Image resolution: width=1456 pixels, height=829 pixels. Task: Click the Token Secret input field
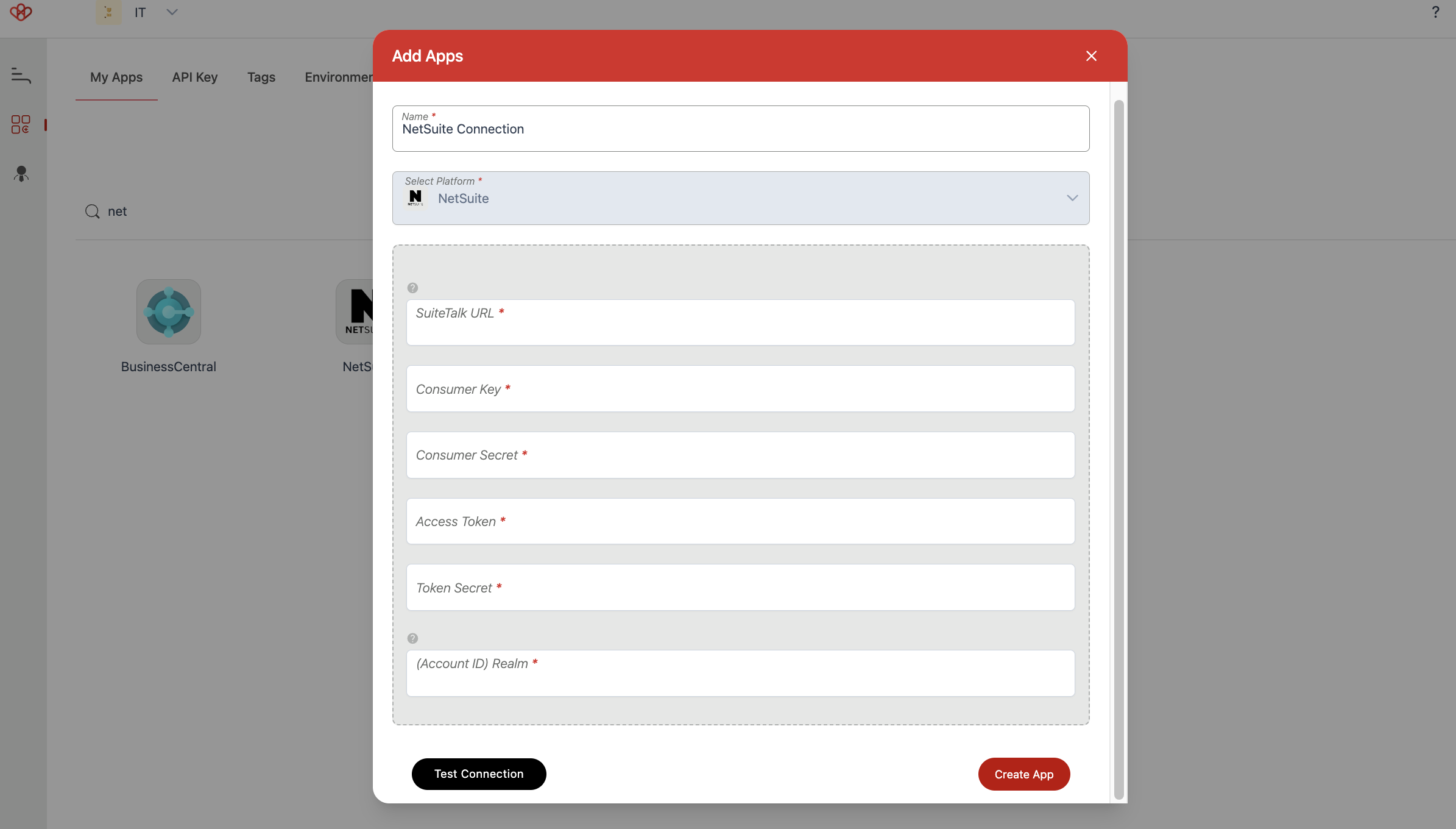(741, 587)
